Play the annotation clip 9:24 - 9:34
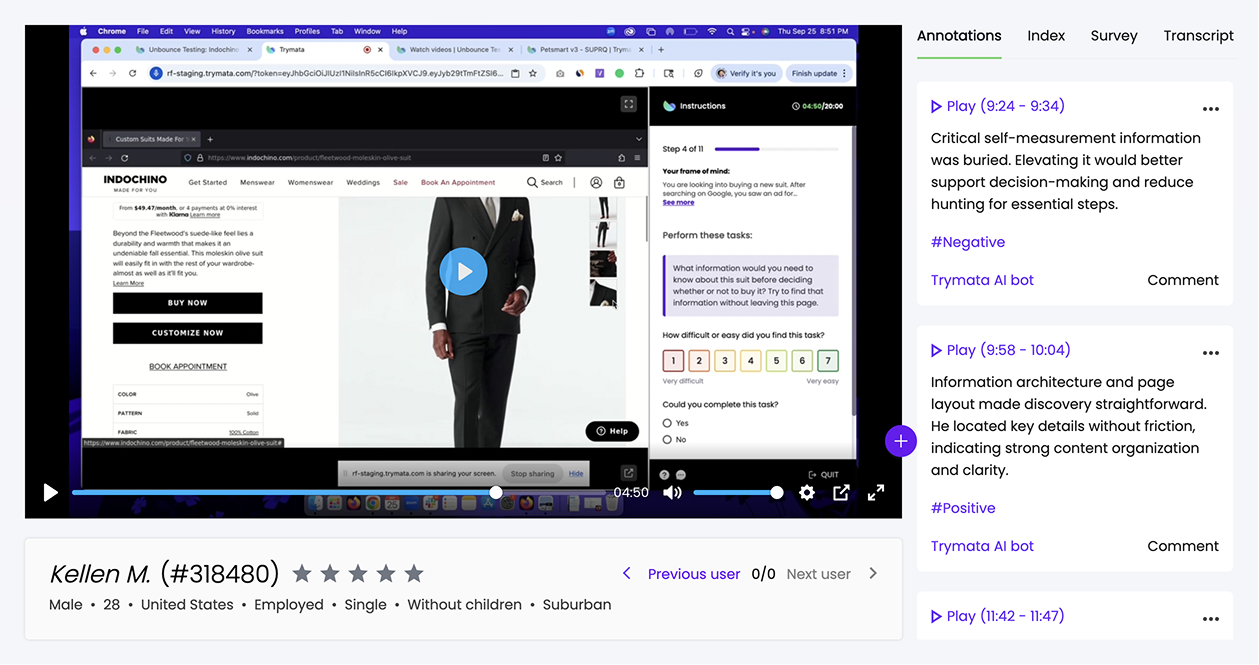 [997, 106]
